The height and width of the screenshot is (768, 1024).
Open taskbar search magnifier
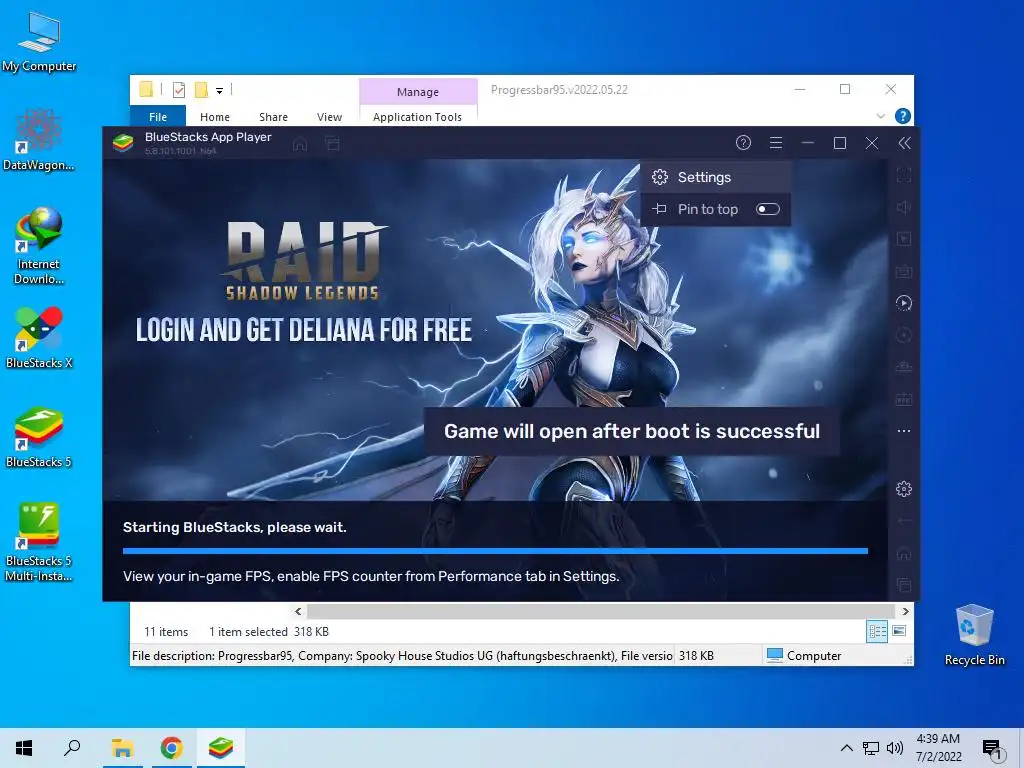pos(72,748)
